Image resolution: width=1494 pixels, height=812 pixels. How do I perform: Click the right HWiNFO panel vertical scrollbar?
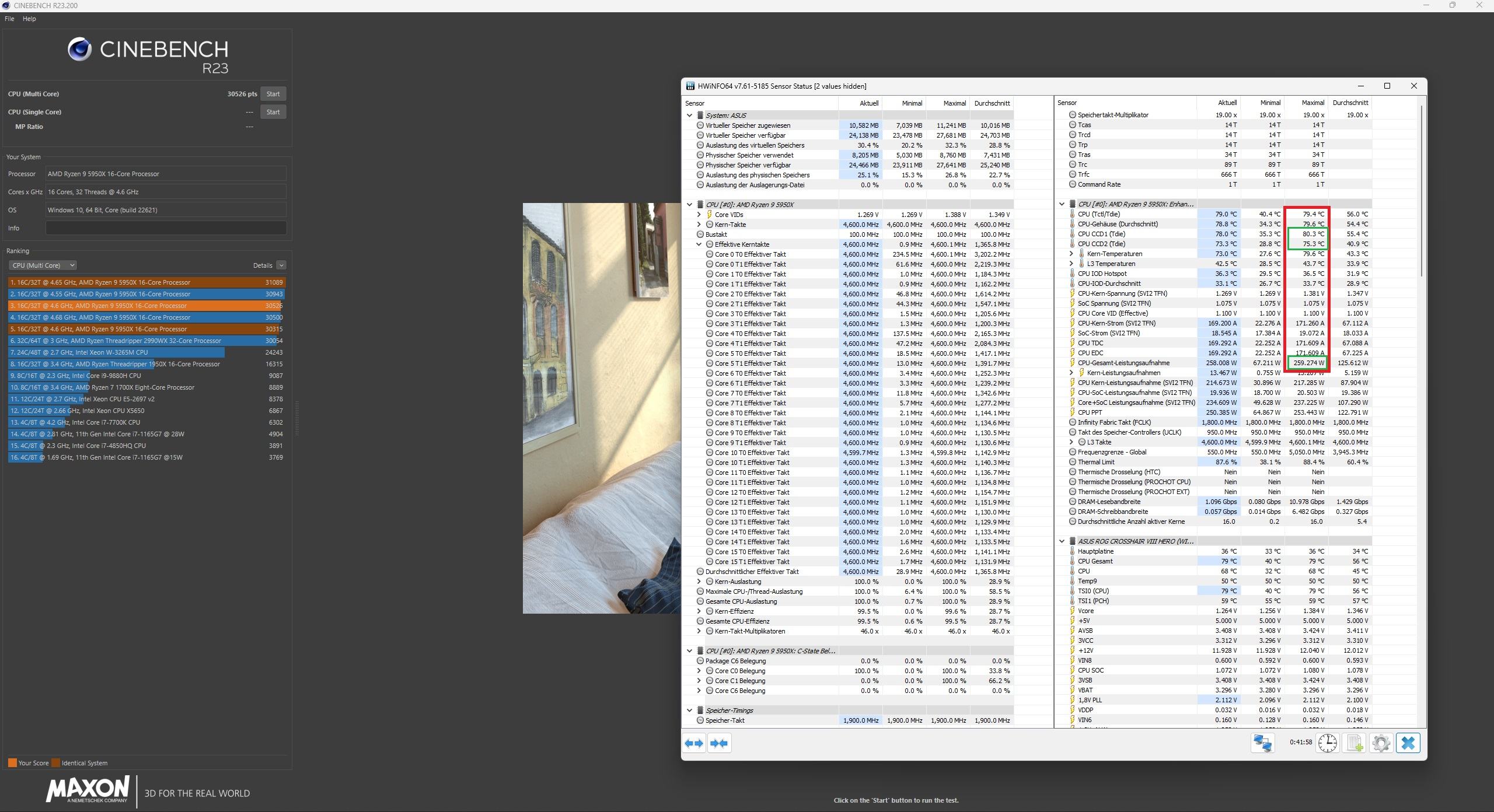coord(1422,191)
